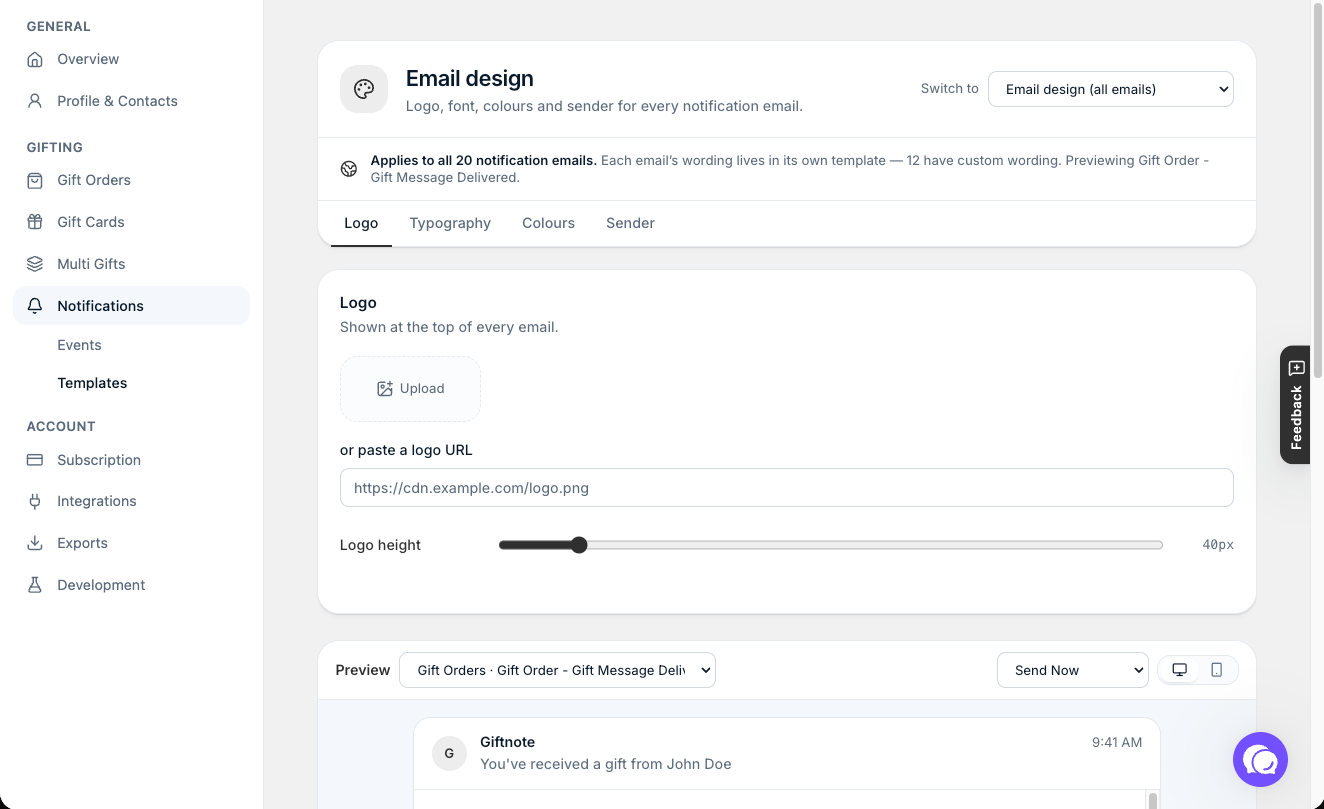
Task: Click the Multi Gifts layers icon
Action: (35, 264)
